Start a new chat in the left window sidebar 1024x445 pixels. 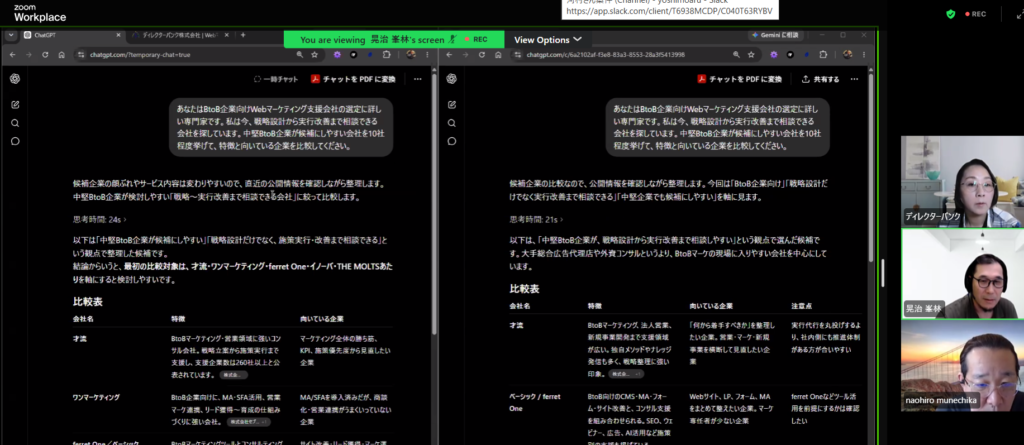[x=15, y=105]
